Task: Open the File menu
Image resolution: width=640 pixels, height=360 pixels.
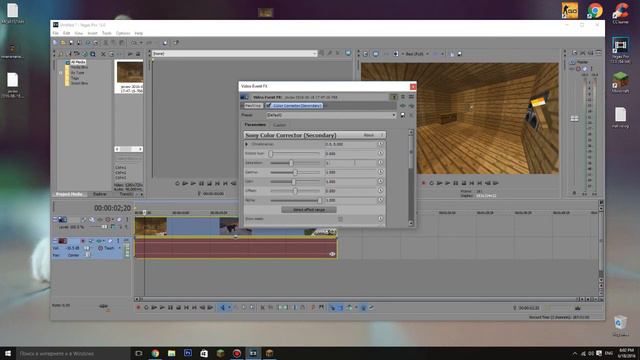Action: 56,33
